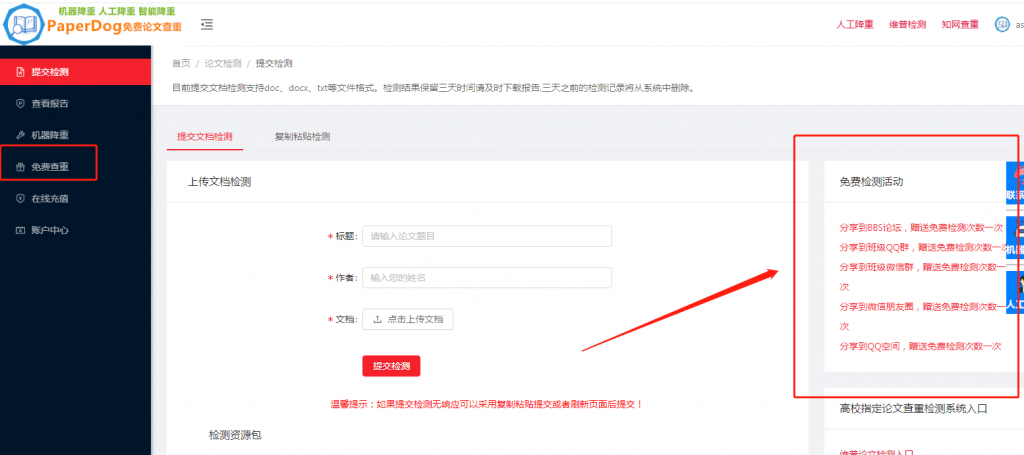
Task: Click the 标题 input field
Action: [x=486, y=236]
